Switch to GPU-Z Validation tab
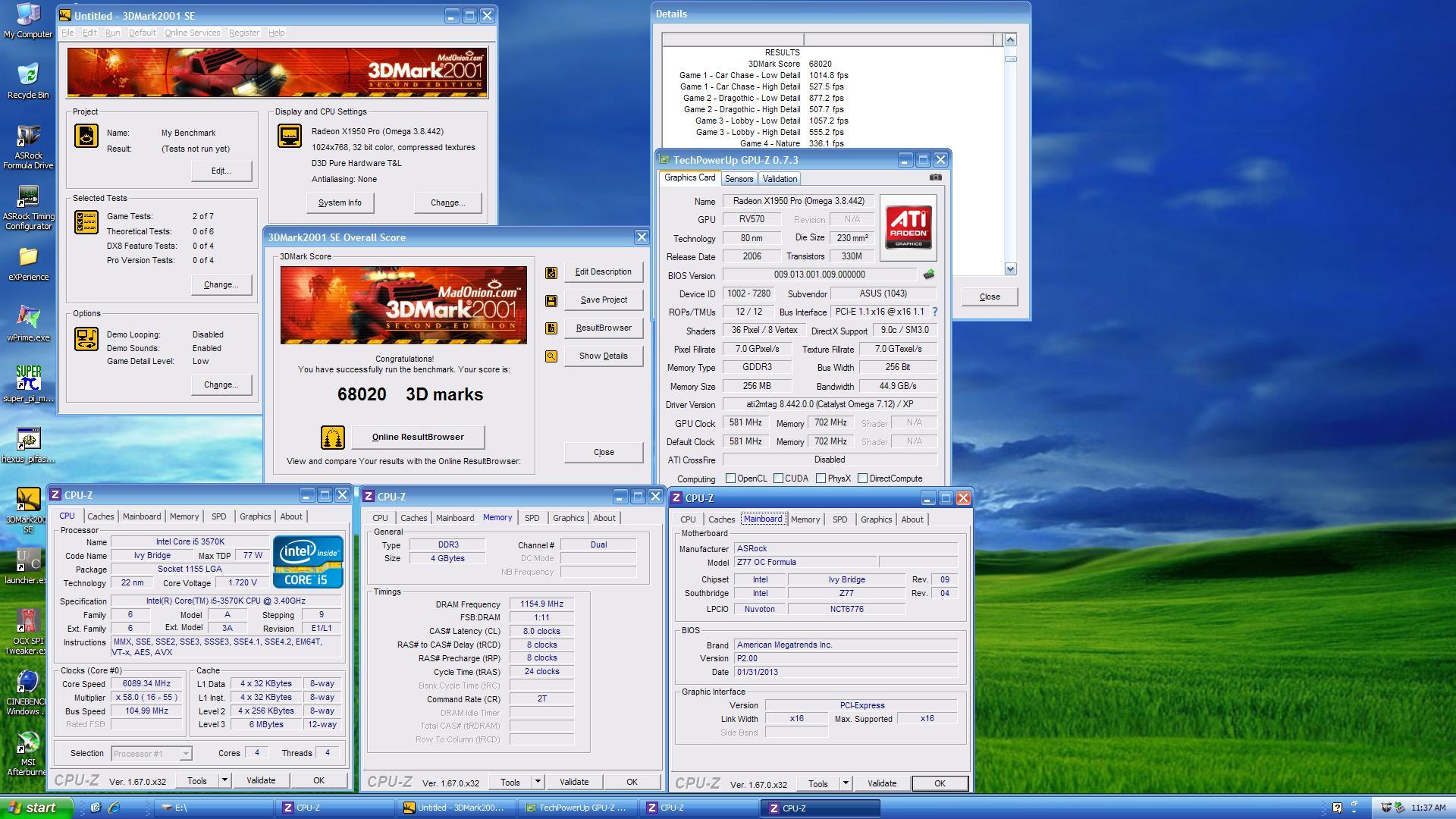Viewport: 1456px width, 819px height. (780, 179)
